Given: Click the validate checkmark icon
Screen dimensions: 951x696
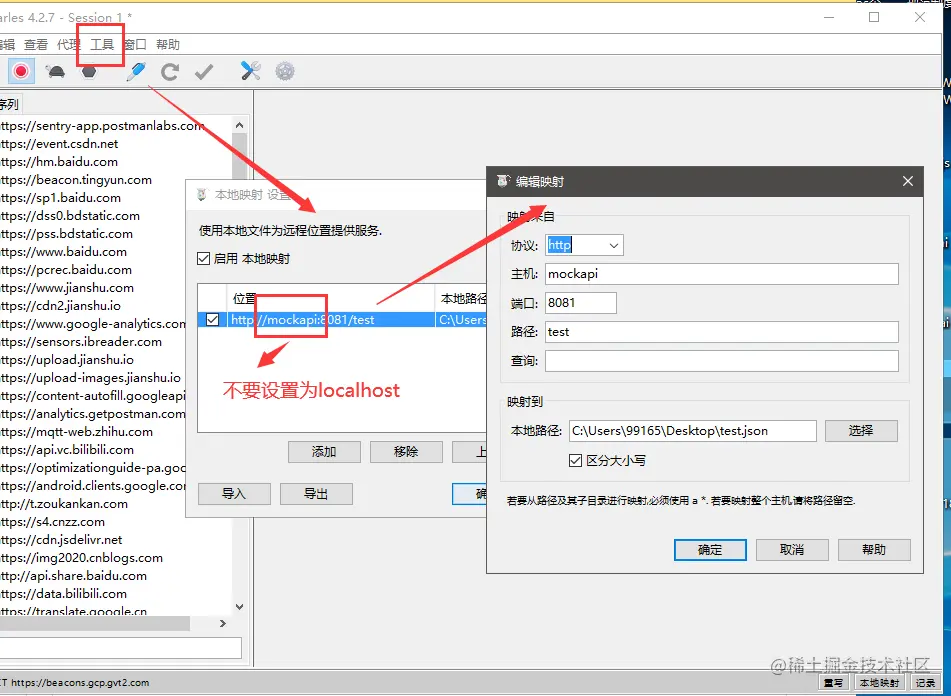Looking at the screenshot, I should click(204, 72).
